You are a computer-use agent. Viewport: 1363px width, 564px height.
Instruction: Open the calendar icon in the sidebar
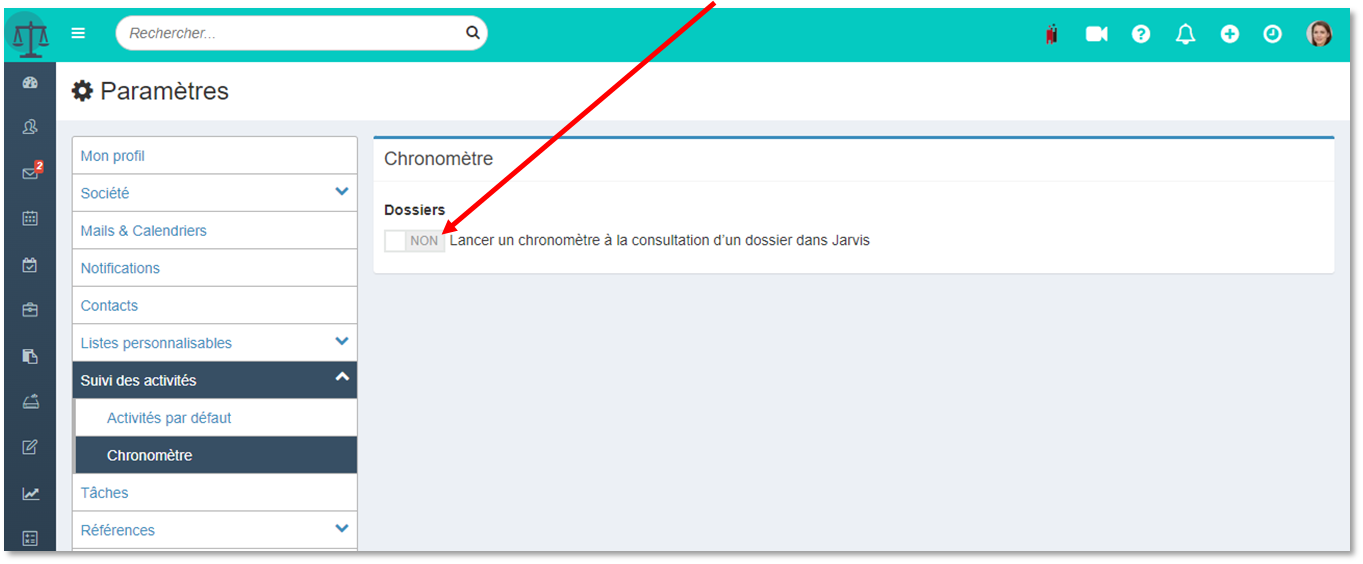point(30,218)
